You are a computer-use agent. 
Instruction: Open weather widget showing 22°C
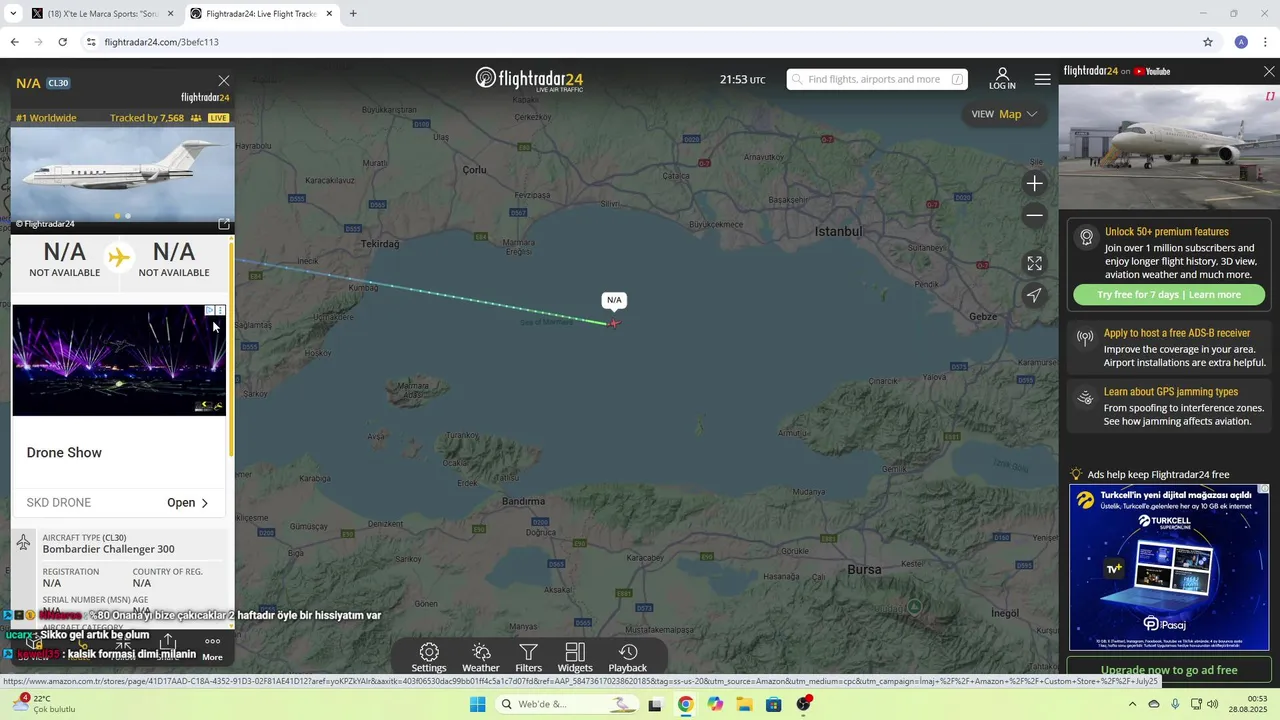pos(43,704)
